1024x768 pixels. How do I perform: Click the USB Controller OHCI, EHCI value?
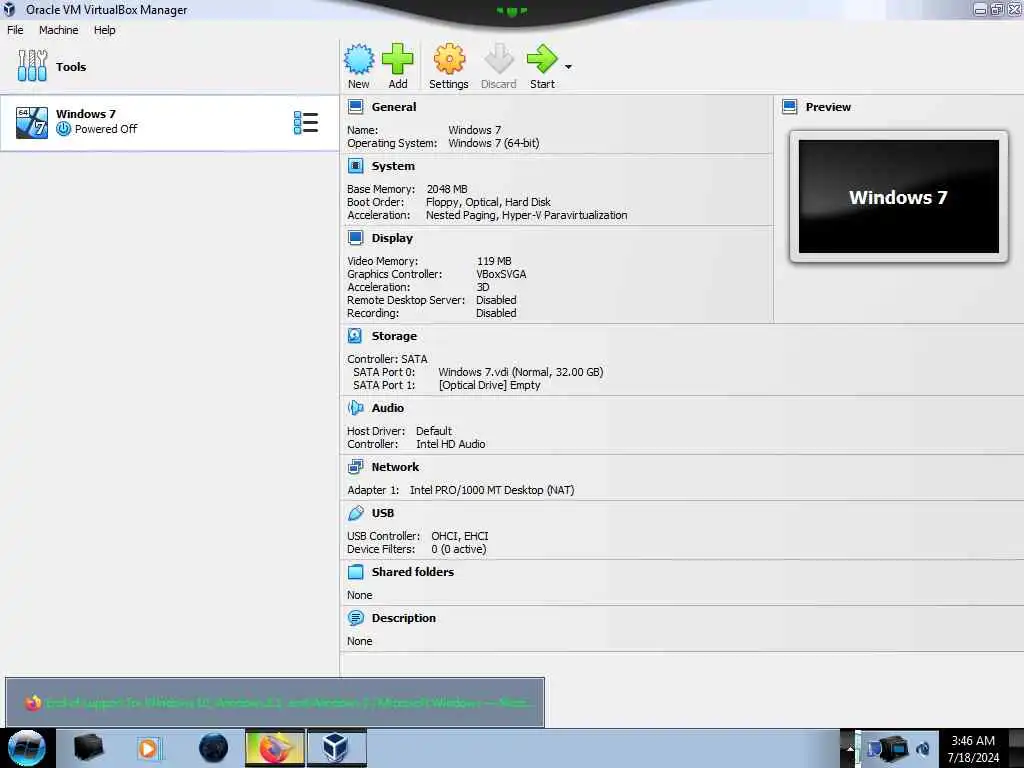pyautogui.click(x=460, y=536)
